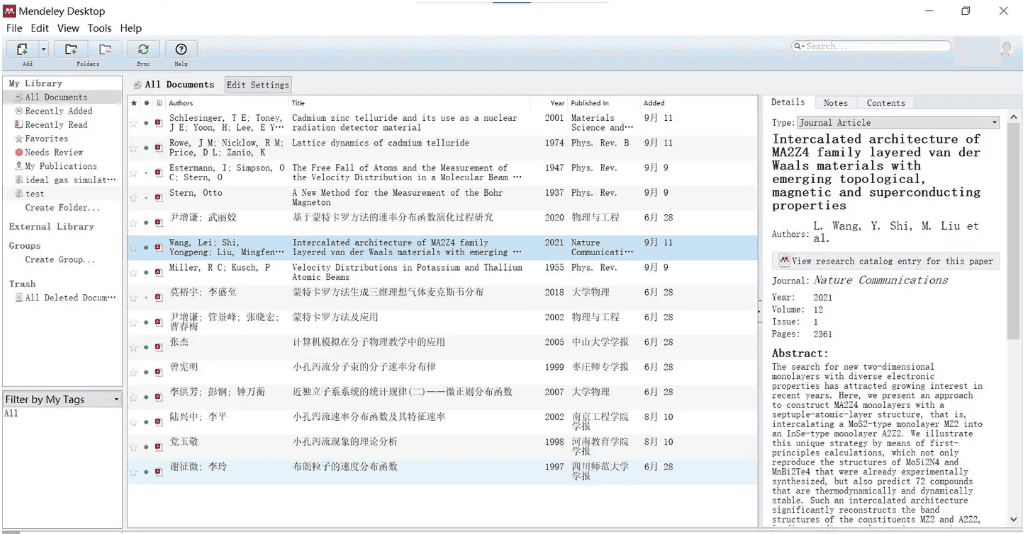This screenshot has height=534, width=1024.
Task: Click Create Folder... in sidebar
Action: point(63,208)
